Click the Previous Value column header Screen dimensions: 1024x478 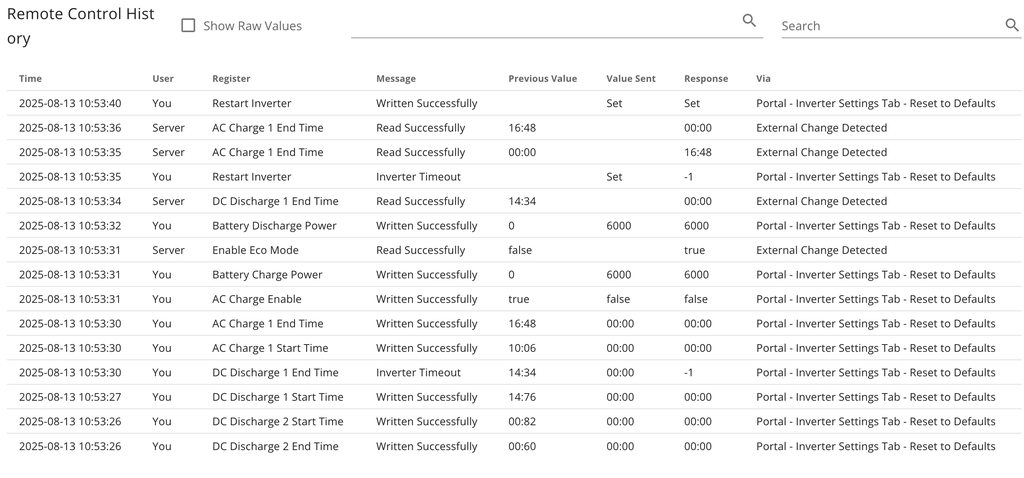point(542,78)
